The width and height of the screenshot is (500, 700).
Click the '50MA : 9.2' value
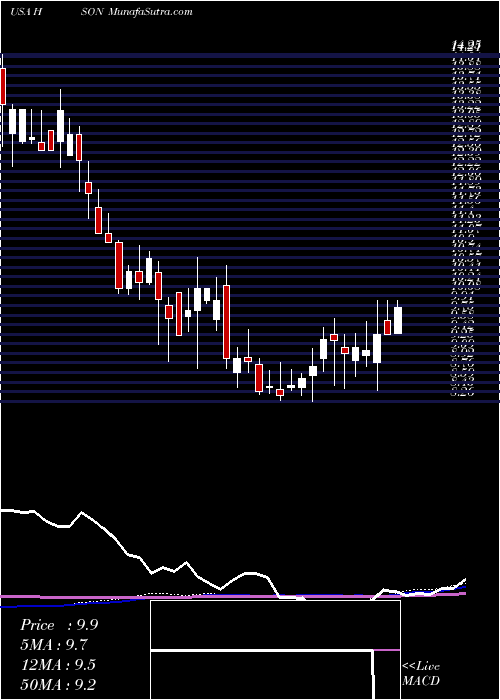click(x=58, y=685)
